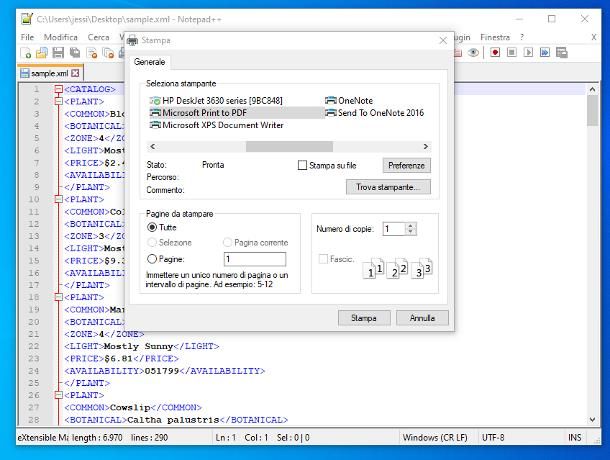
Task: Select the HP DeskJet 3630 series printer
Action: [x=216, y=100]
